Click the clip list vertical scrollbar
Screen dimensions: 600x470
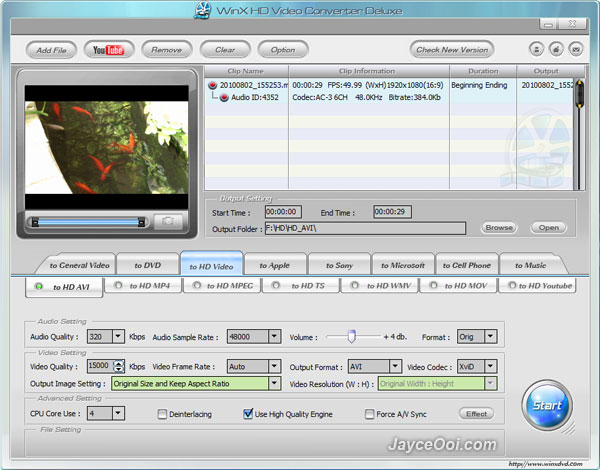click(579, 134)
